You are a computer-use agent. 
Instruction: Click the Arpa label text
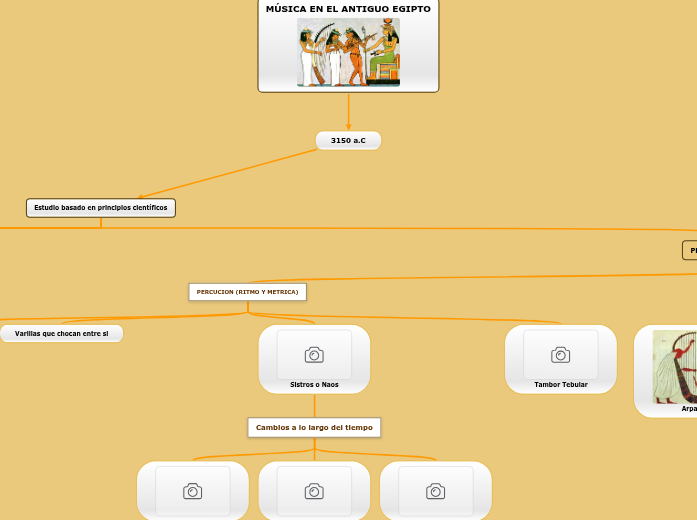(x=688, y=408)
